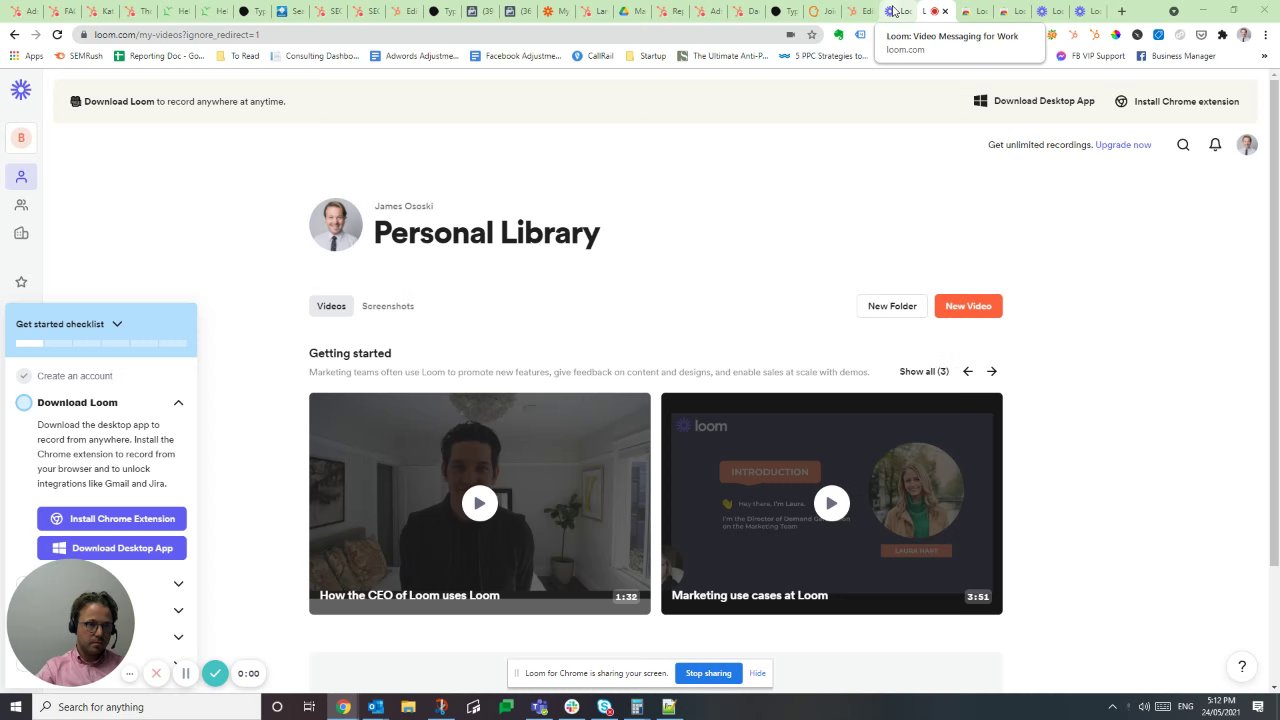Click the checklist progress bar
1280x720 pixels.
(x=101, y=343)
